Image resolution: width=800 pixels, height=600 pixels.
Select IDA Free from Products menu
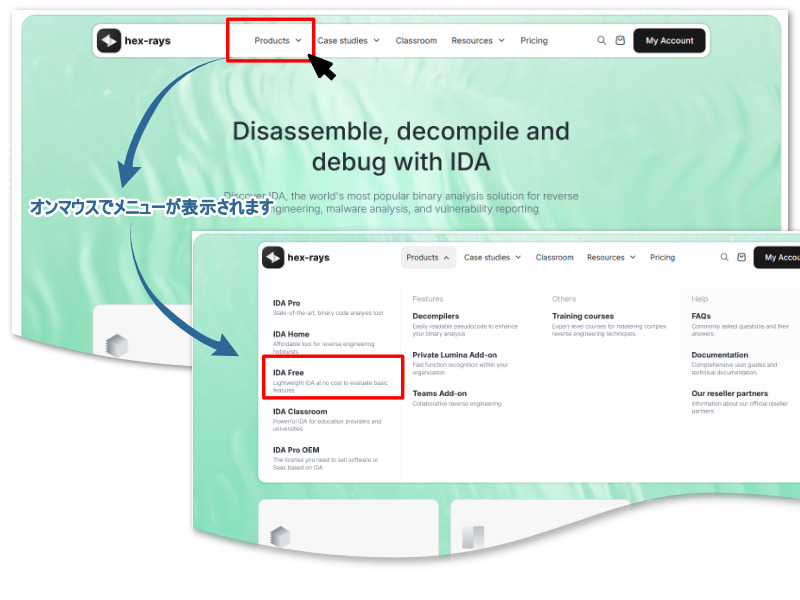click(331, 382)
